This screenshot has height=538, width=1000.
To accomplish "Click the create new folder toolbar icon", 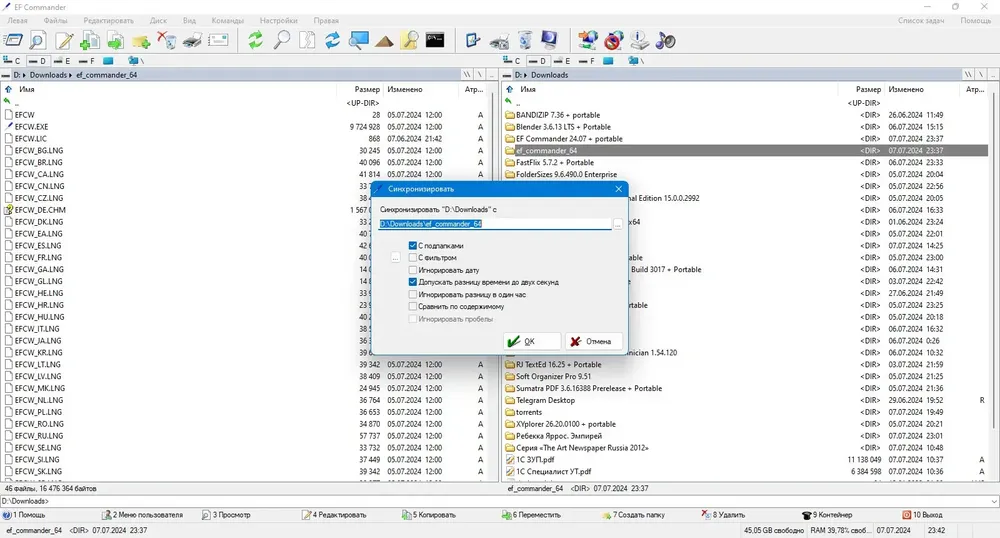I will [x=141, y=41].
